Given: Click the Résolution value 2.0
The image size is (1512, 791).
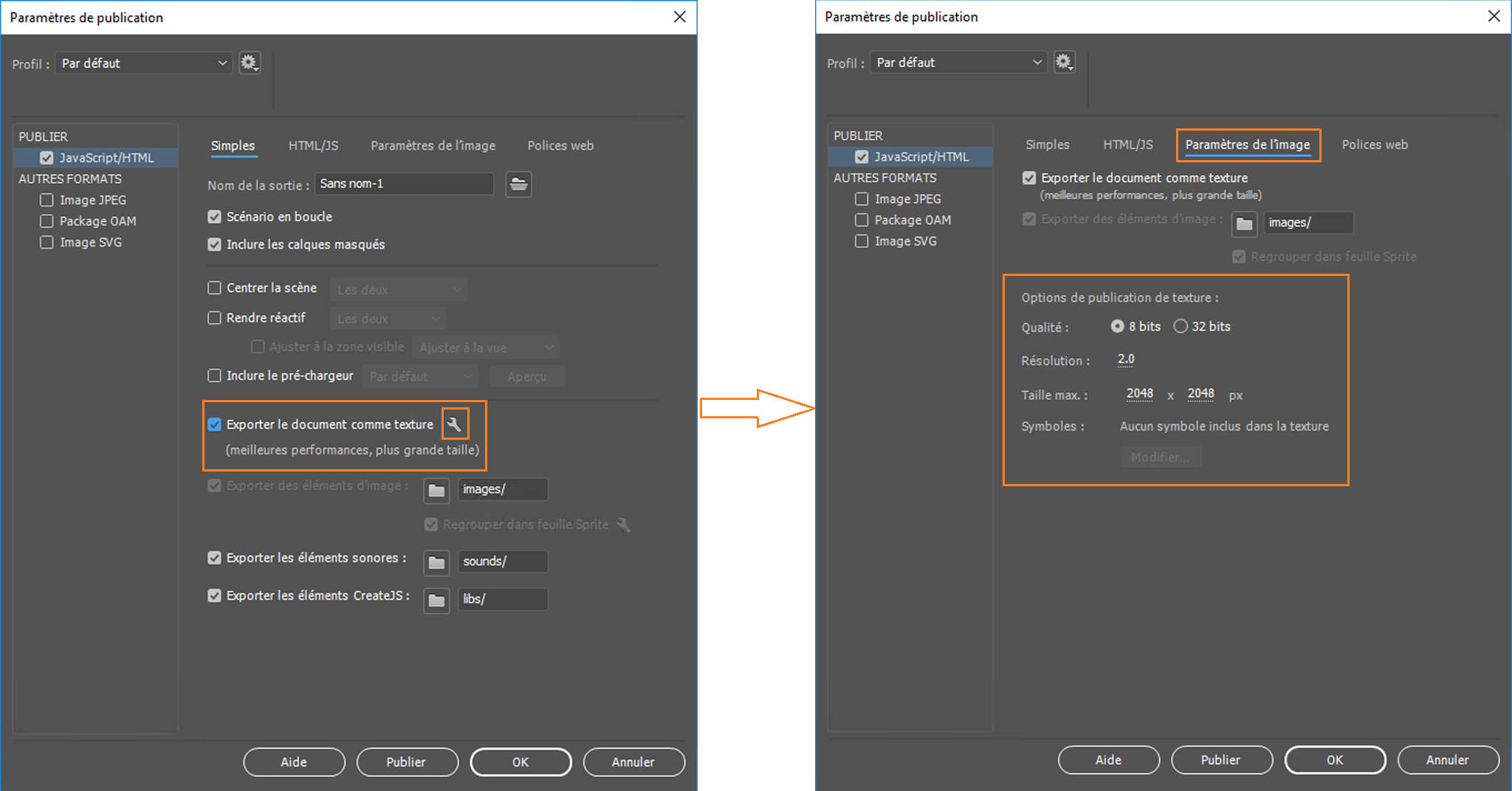Looking at the screenshot, I should 1126,359.
